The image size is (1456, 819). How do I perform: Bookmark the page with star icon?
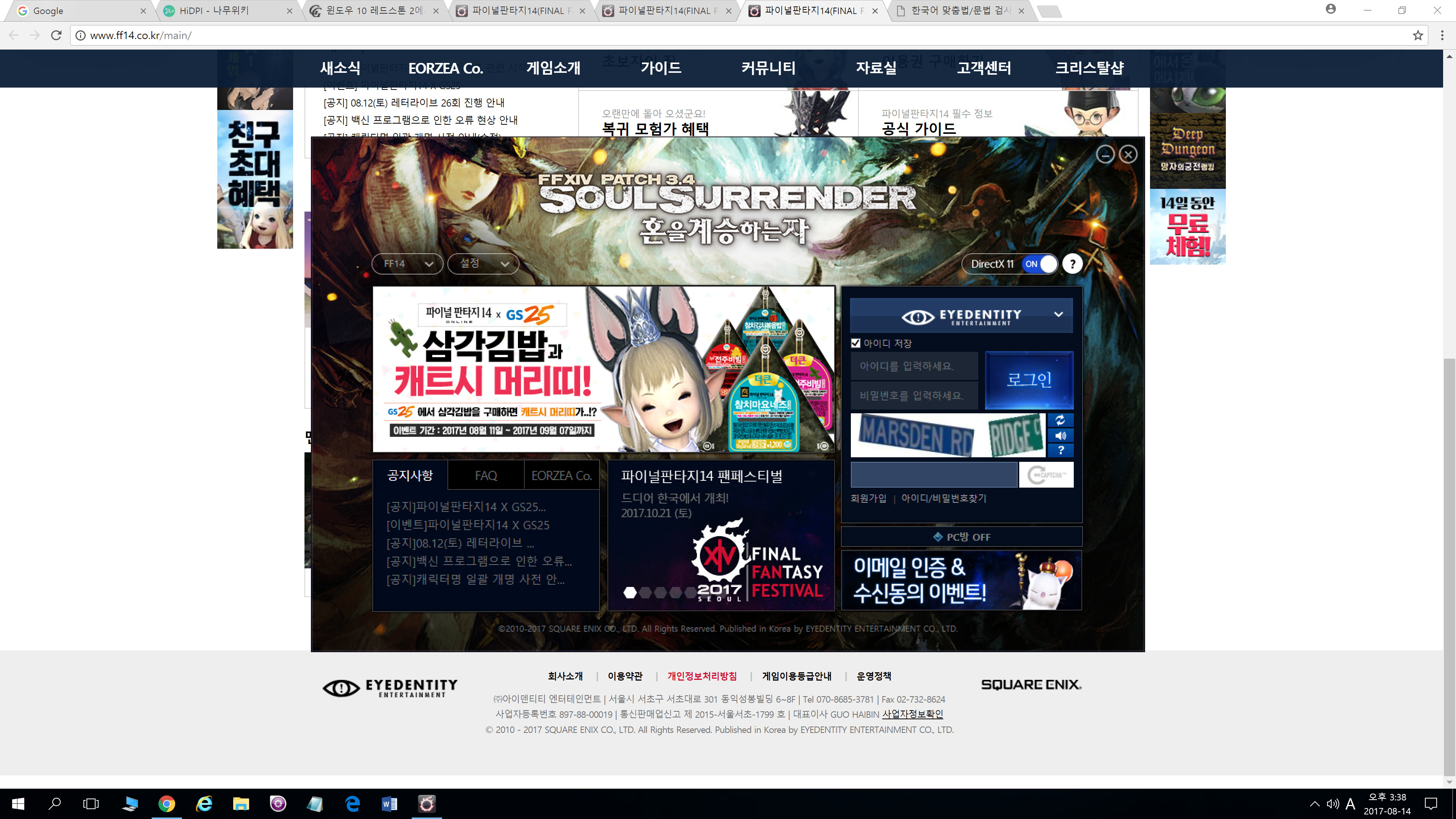tap(1418, 35)
